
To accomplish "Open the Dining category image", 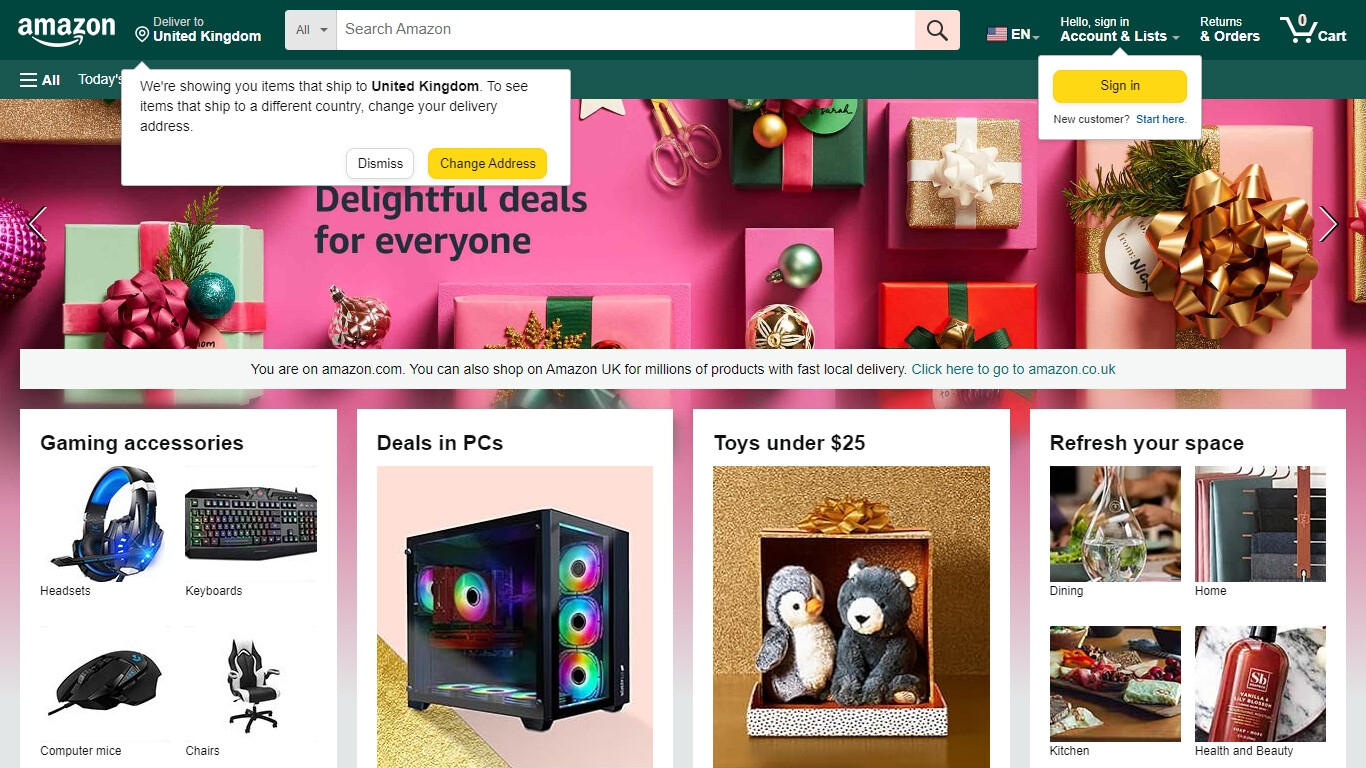I will click(x=1115, y=524).
